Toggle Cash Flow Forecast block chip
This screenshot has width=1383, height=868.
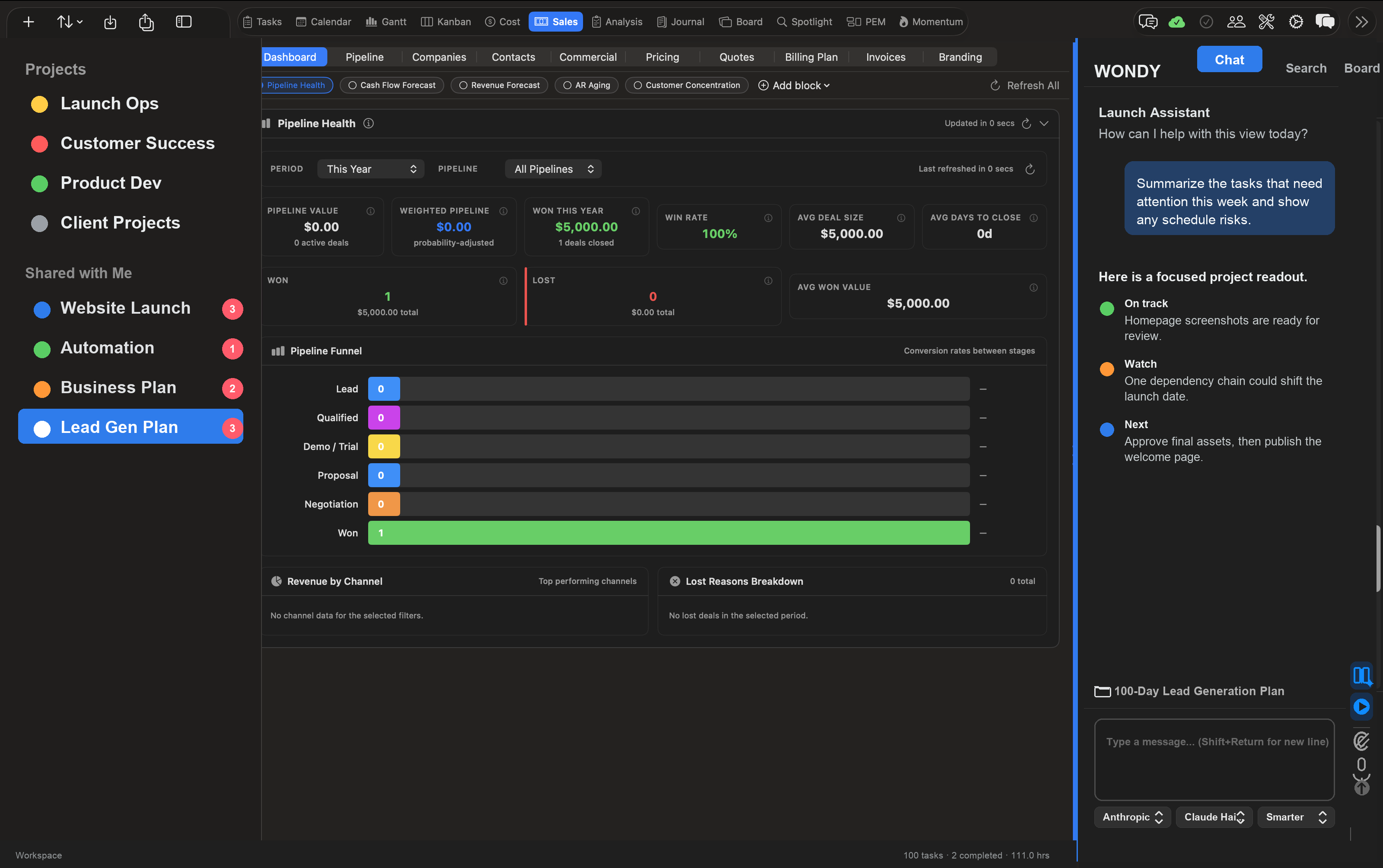tap(392, 85)
